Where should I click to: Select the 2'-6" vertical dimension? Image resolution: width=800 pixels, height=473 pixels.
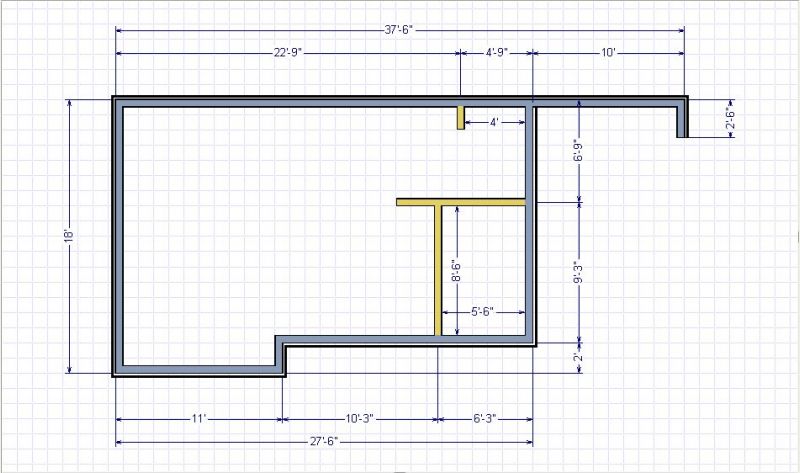pyautogui.click(x=731, y=118)
